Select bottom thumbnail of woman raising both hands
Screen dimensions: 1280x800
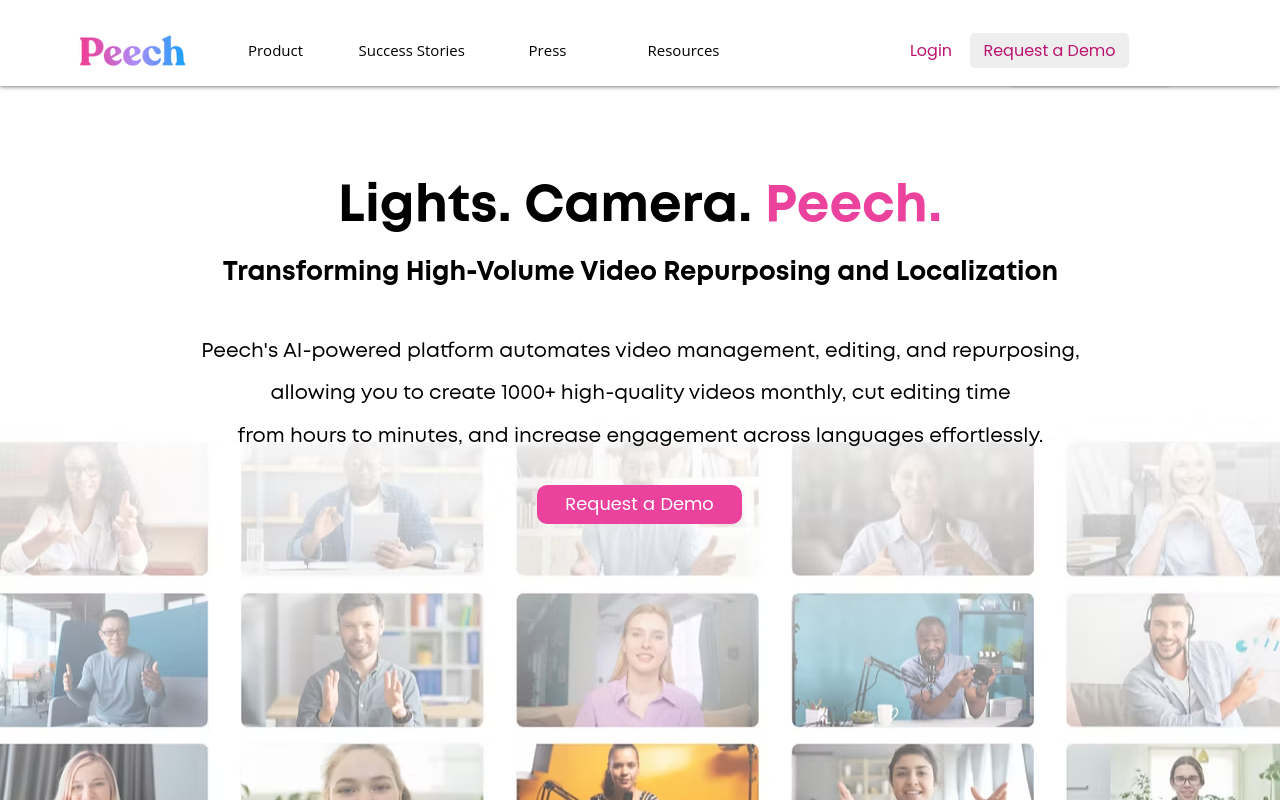click(913, 772)
